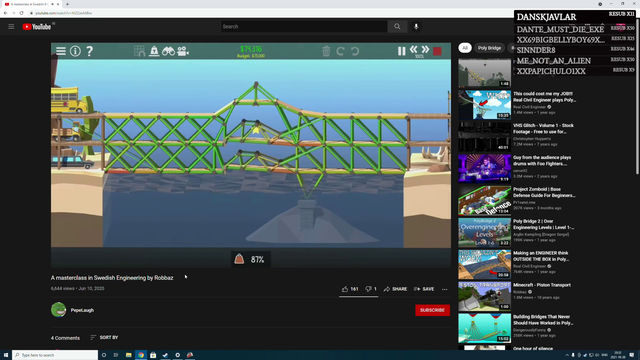The image size is (640, 360).
Task: Save the video to a playlist
Action: (424, 289)
